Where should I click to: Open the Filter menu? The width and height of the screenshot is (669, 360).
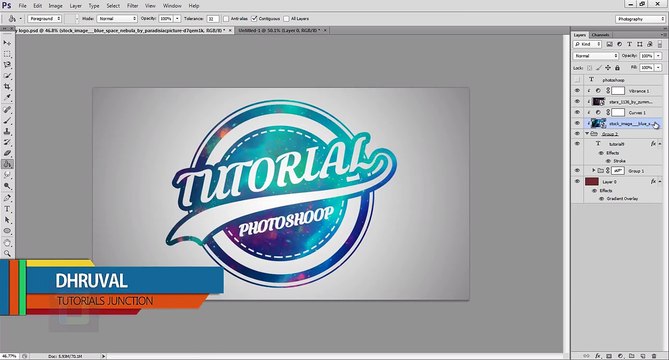[x=133, y=6]
